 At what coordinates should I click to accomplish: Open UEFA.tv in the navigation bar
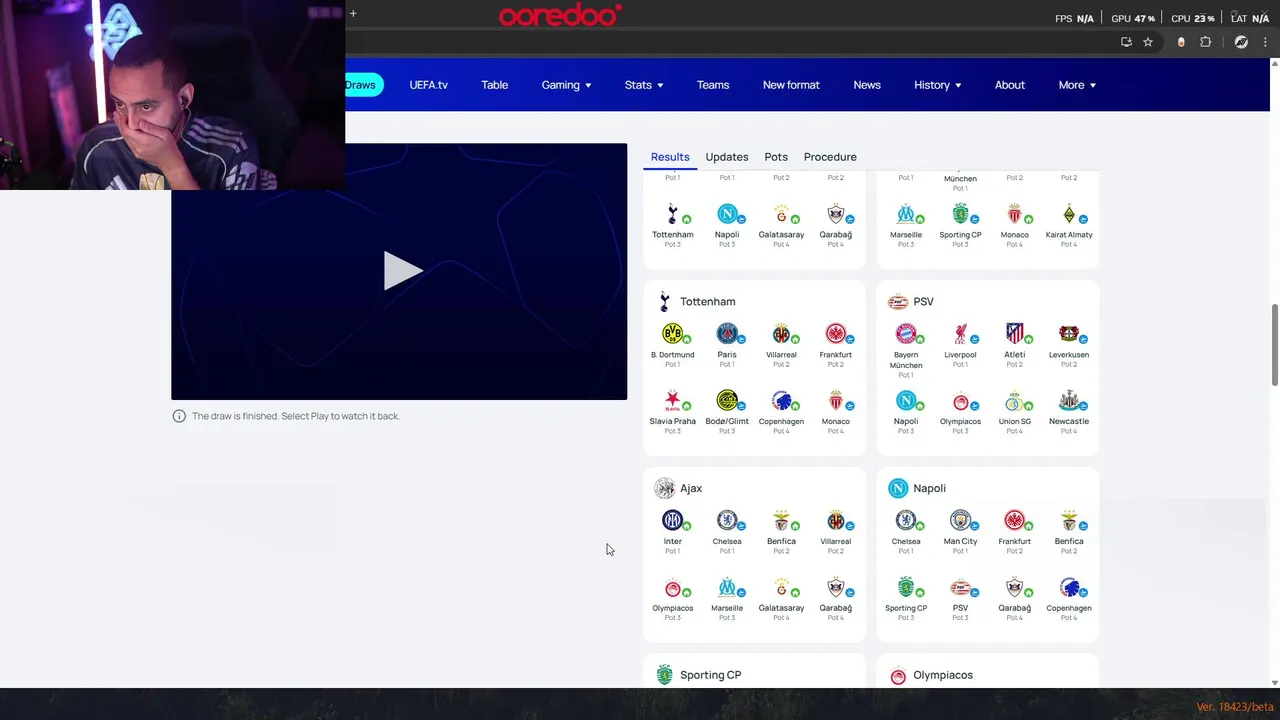(428, 85)
